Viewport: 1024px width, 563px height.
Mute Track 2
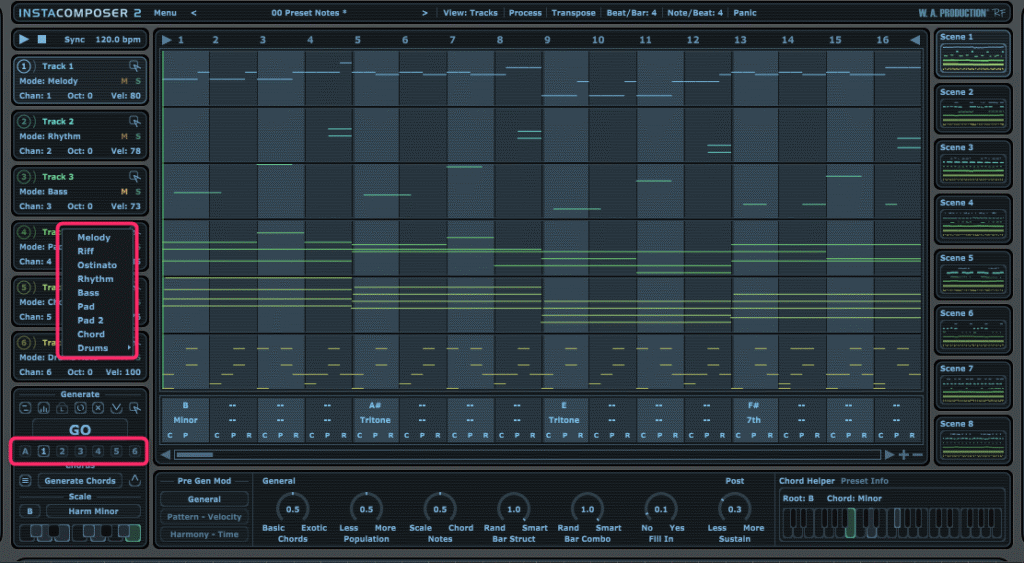point(124,137)
